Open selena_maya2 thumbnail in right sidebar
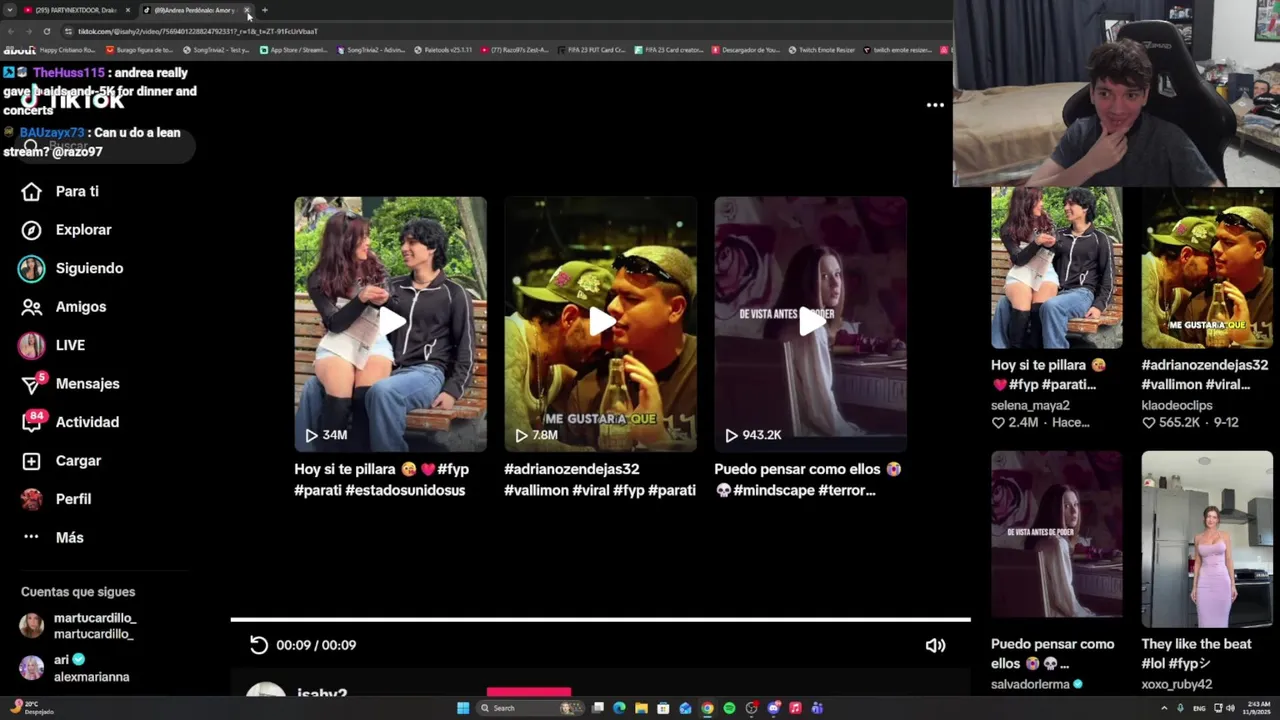 [x=1057, y=267]
